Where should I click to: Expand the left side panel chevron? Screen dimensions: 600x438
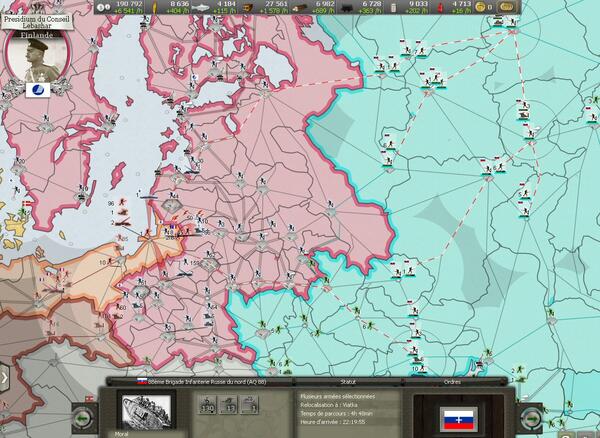4,378
